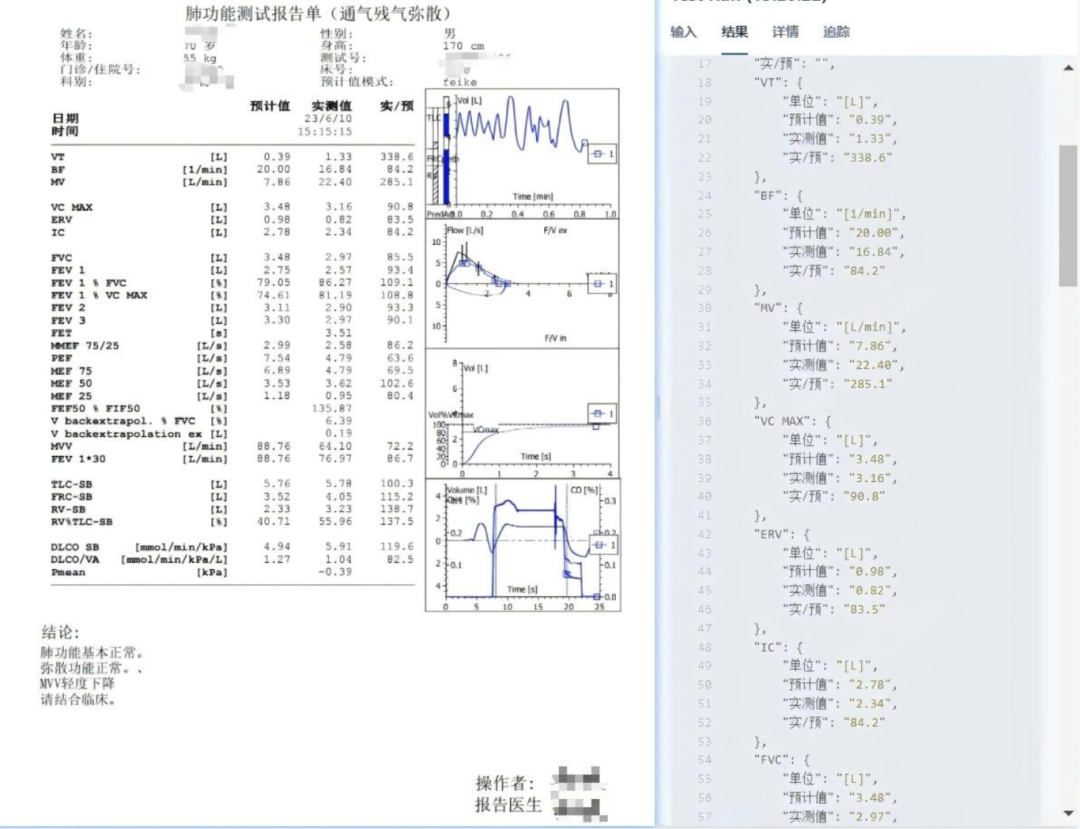
Task: Select the 结果 tab
Action: click(x=735, y=32)
